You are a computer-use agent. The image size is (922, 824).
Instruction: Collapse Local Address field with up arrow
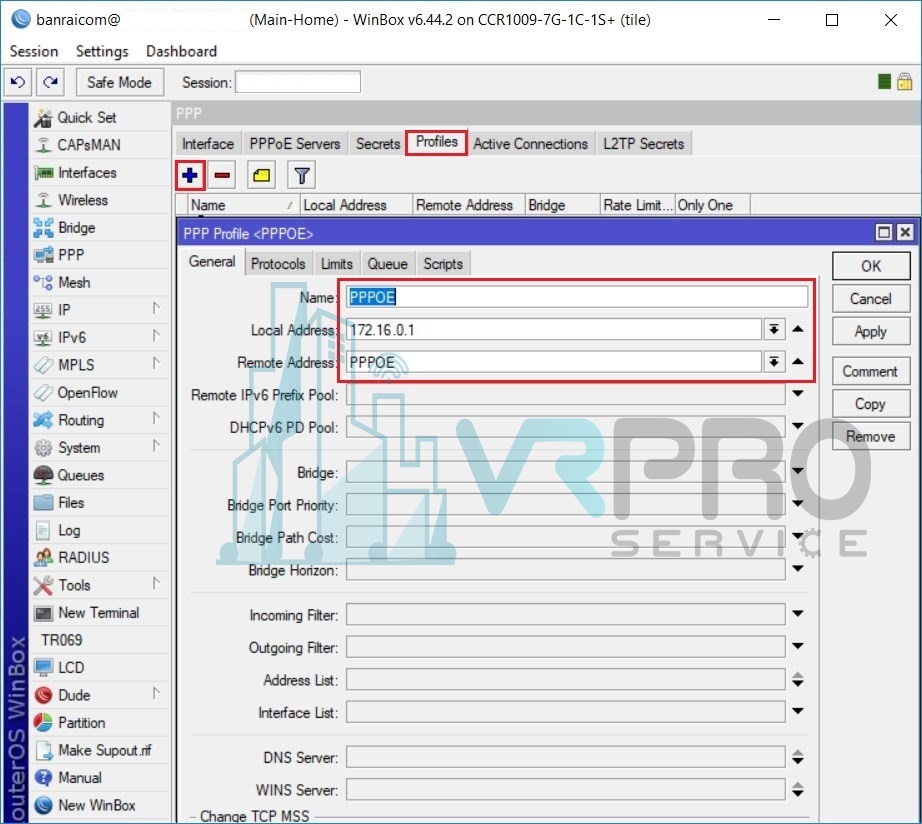(x=798, y=329)
